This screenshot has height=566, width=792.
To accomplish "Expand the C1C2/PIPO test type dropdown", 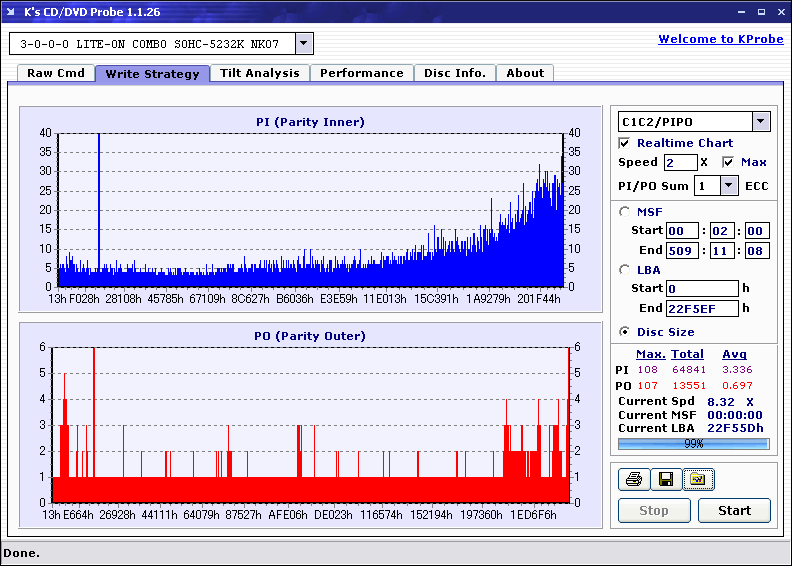I will 761,121.
